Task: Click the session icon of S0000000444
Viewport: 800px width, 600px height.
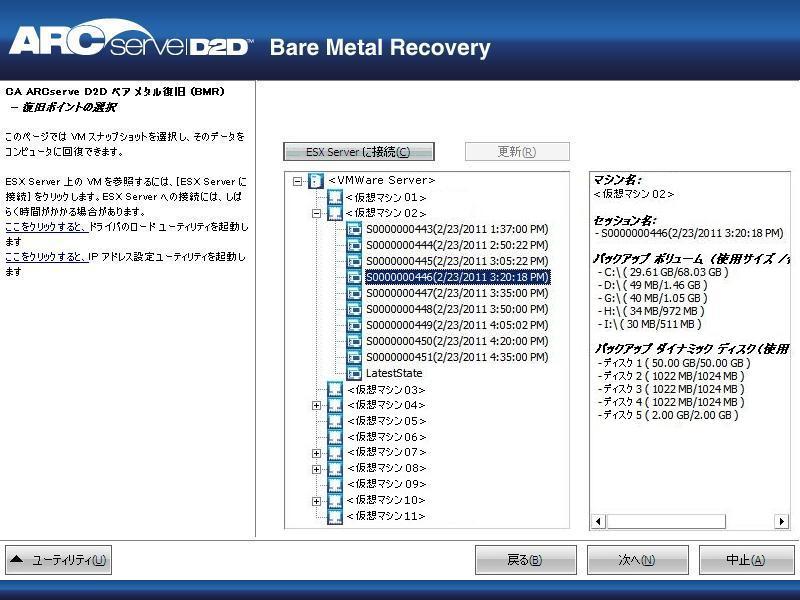Action: click(354, 245)
